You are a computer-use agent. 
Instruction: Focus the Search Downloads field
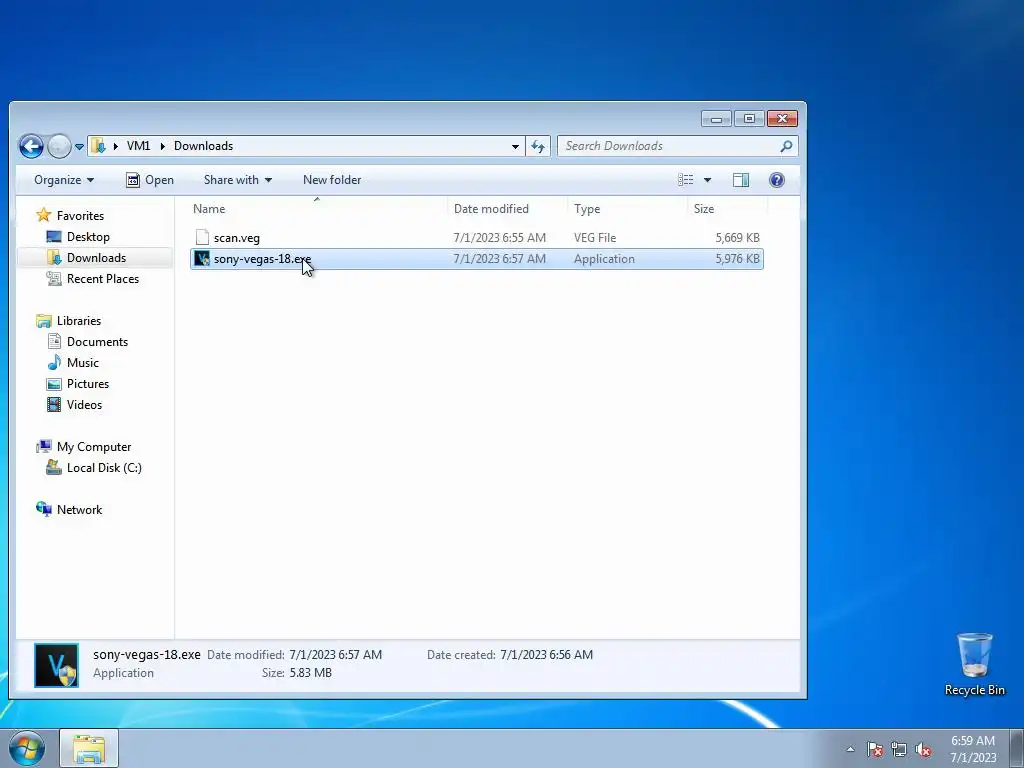click(x=677, y=146)
